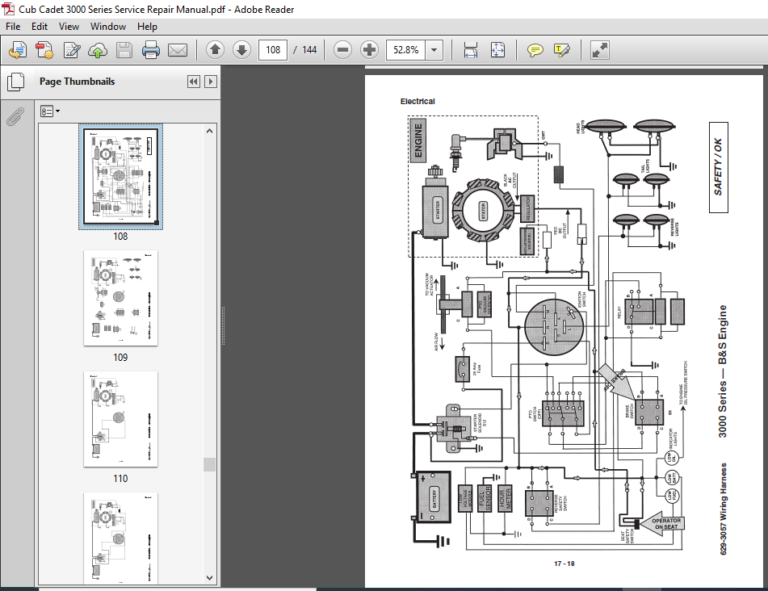Viewport: 768px width, 591px height.
Task: Collapse the thumbnails pane with double arrow
Action: (x=193, y=81)
